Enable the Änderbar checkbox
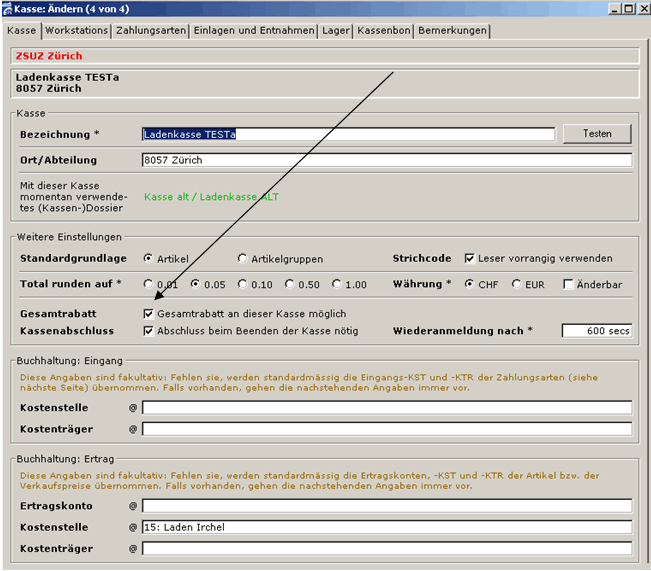The height and width of the screenshot is (571, 651). click(568, 285)
